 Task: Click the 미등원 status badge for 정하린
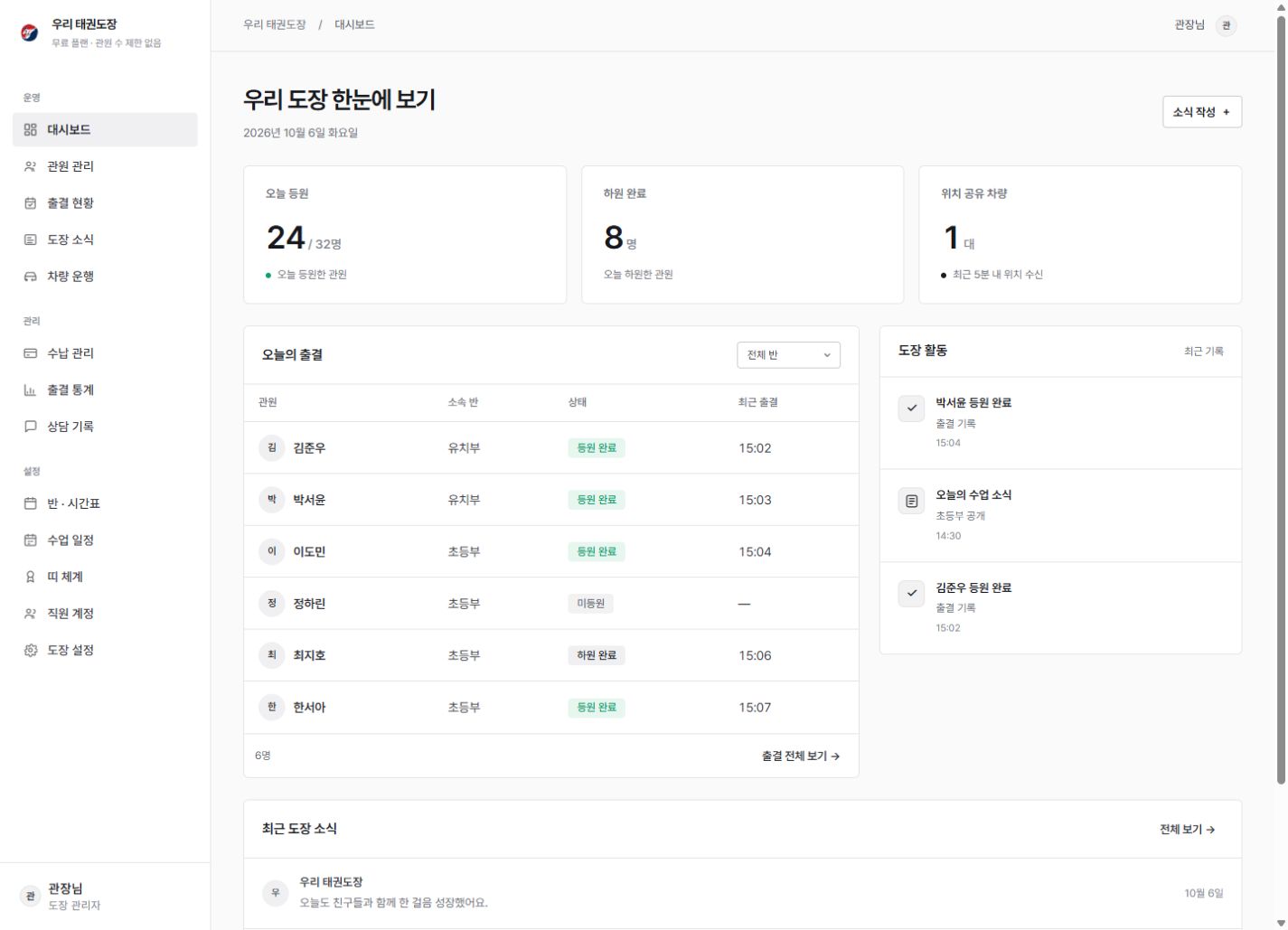pos(590,604)
